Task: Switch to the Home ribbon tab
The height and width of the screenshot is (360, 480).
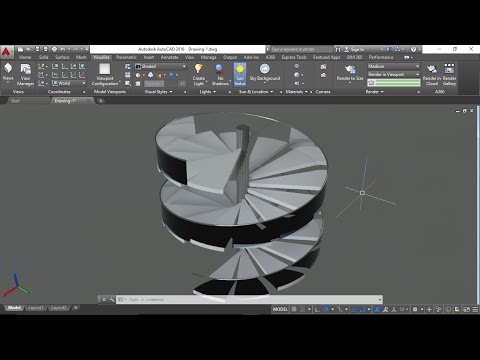Action: tap(25, 57)
